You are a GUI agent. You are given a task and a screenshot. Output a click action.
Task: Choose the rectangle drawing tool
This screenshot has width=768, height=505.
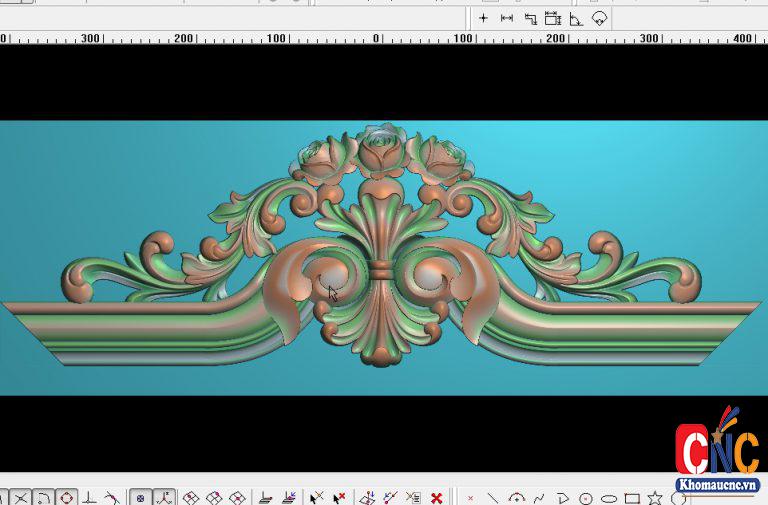tap(632, 497)
